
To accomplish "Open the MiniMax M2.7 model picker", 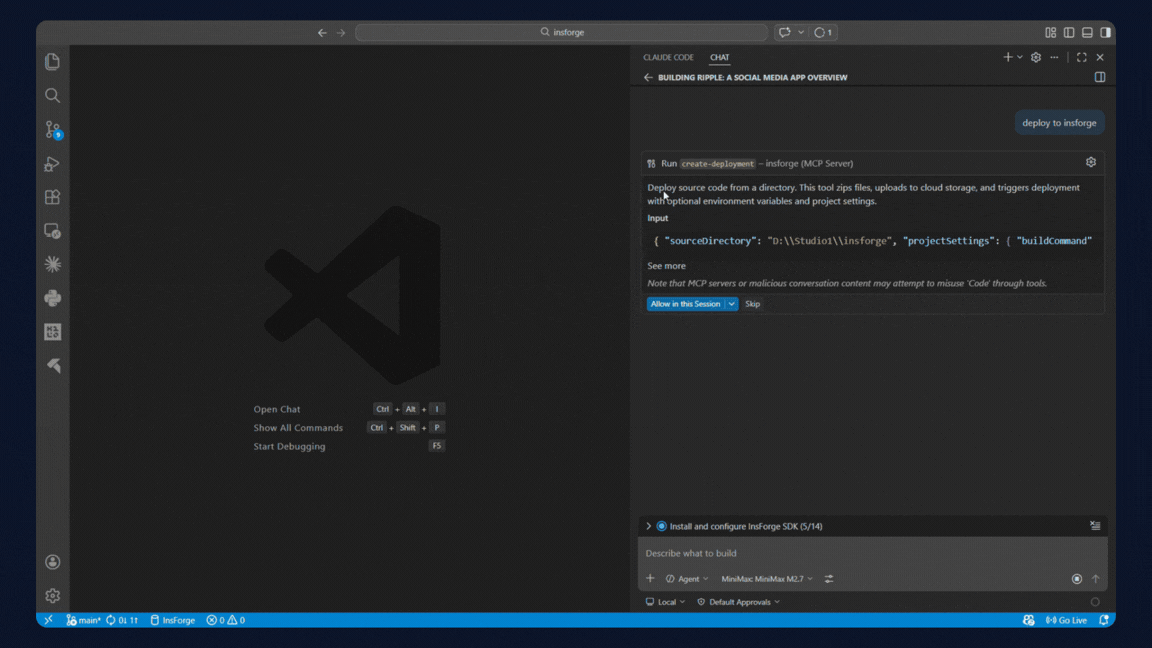I will point(767,579).
